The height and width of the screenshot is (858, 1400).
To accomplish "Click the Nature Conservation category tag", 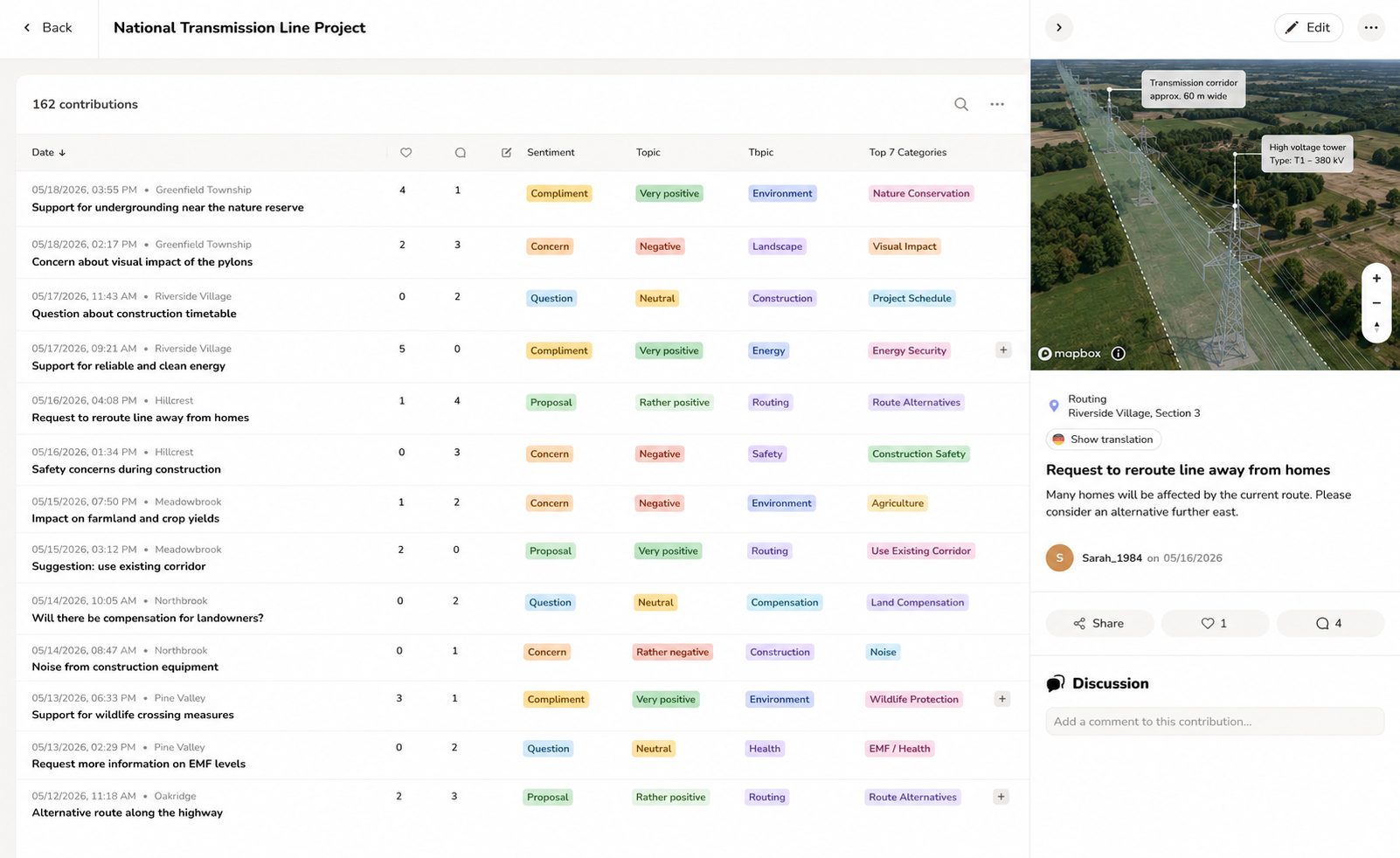I will [x=921, y=193].
